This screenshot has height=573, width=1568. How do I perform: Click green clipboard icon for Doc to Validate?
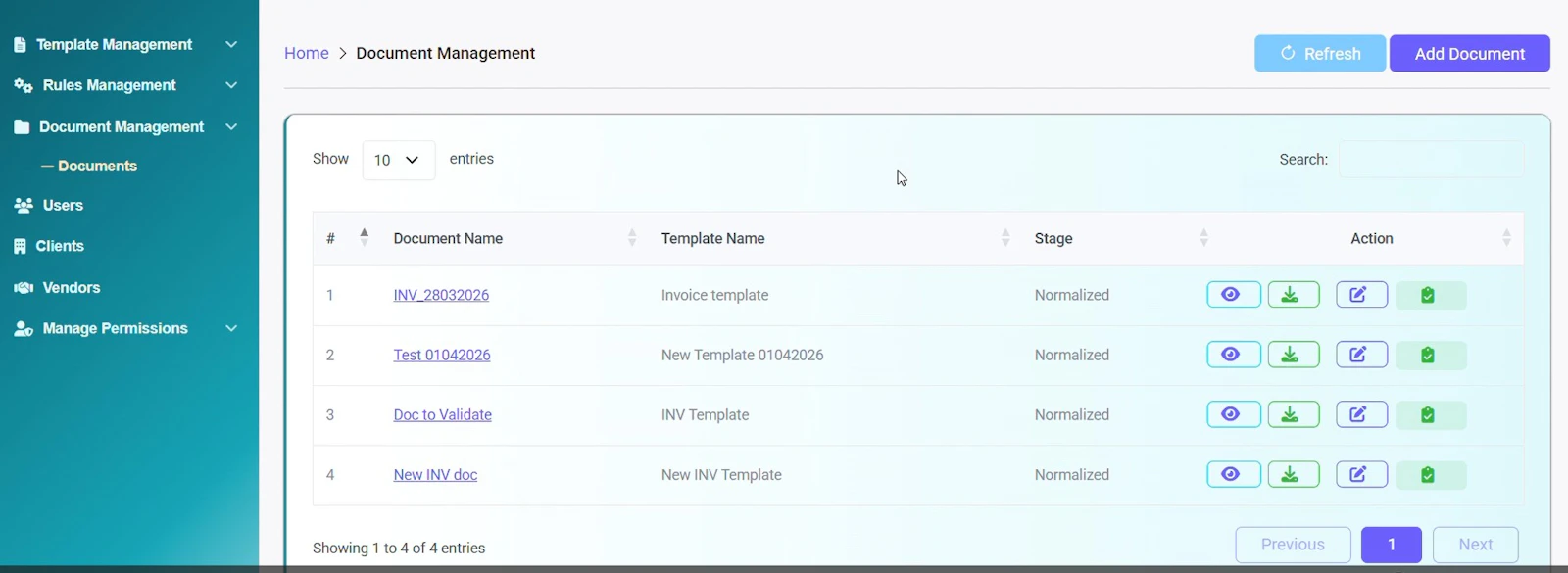point(1429,415)
